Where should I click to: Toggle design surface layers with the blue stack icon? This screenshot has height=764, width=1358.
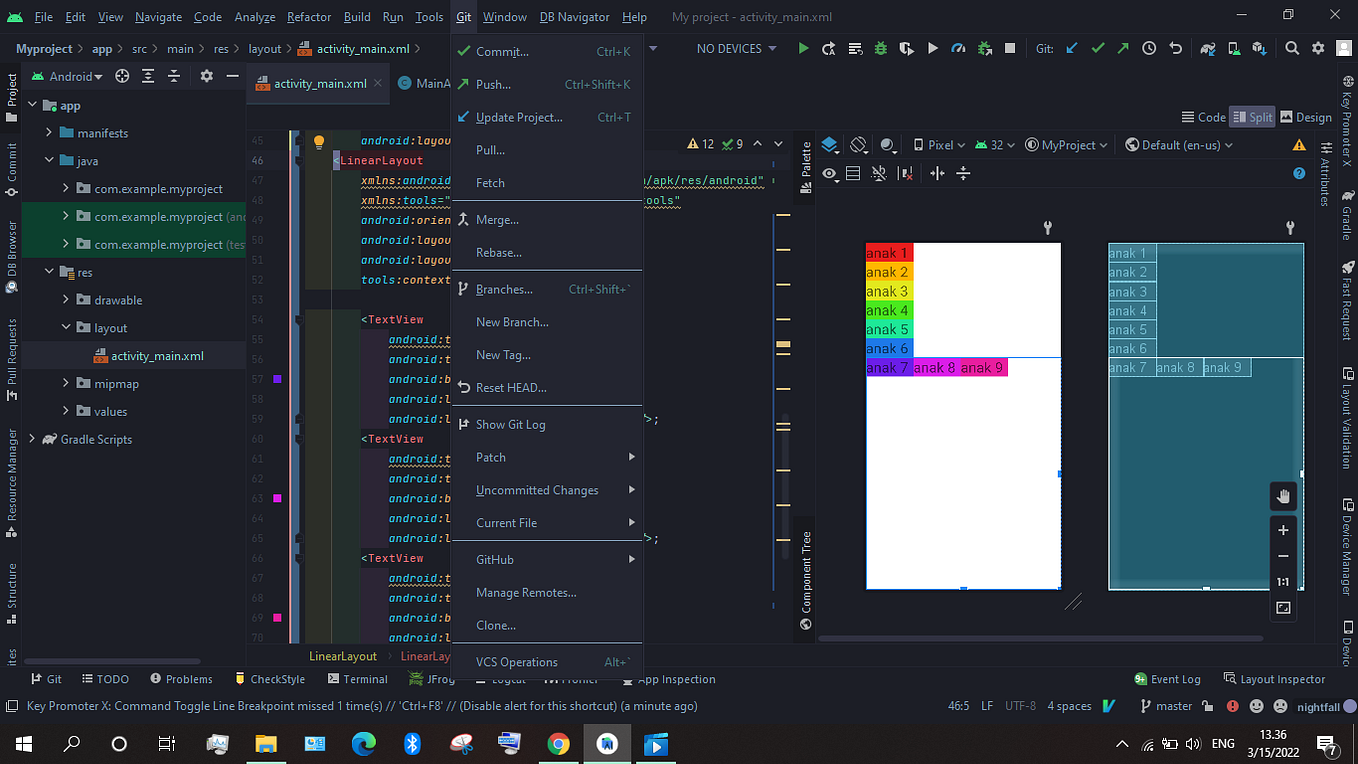coord(829,144)
